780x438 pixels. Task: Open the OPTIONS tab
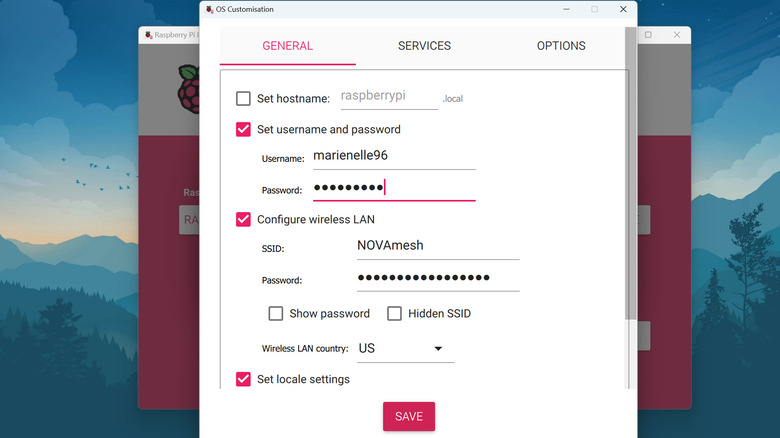(x=561, y=46)
